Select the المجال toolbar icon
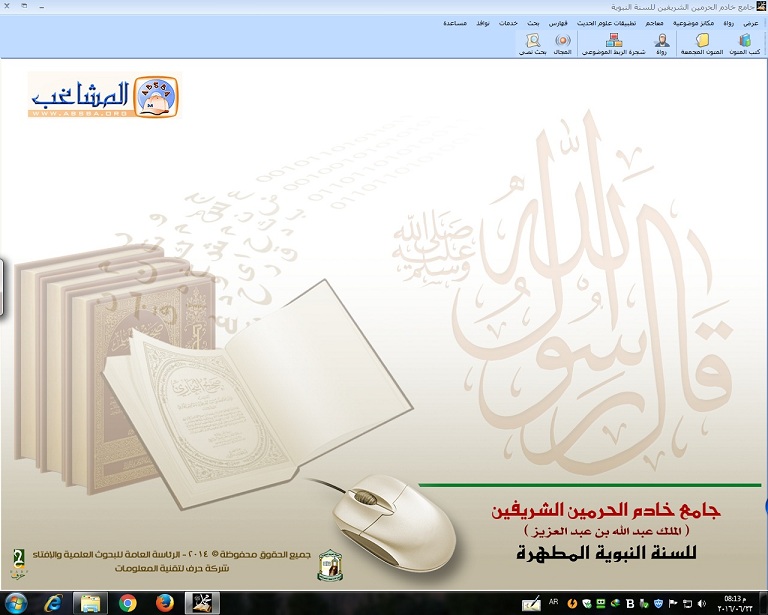 point(563,44)
